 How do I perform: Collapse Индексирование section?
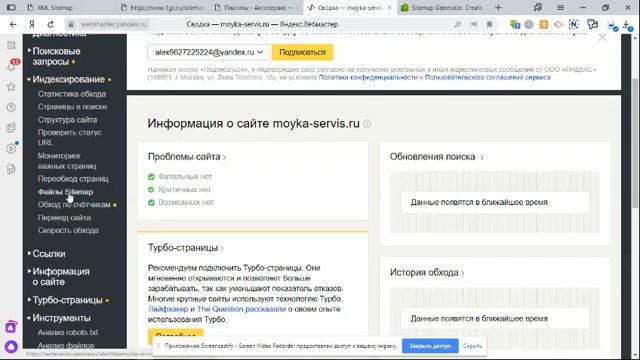[69, 79]
